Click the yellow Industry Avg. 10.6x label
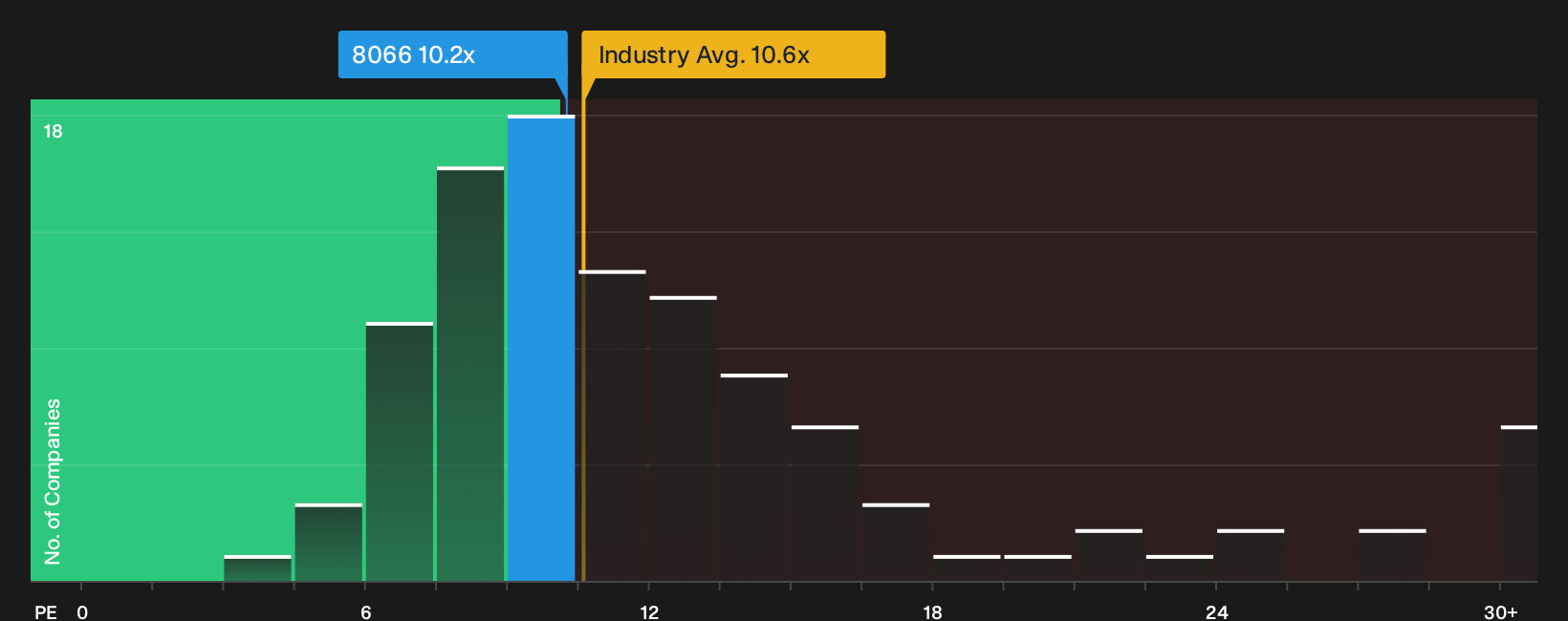The height and width of the screenshot is (621, 1568). pos(733,54)
